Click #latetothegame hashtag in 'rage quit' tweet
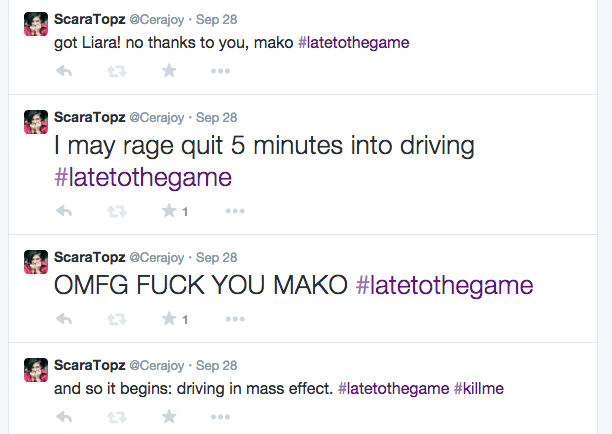This screenshot has width=612, height=434. pos(143,177)
